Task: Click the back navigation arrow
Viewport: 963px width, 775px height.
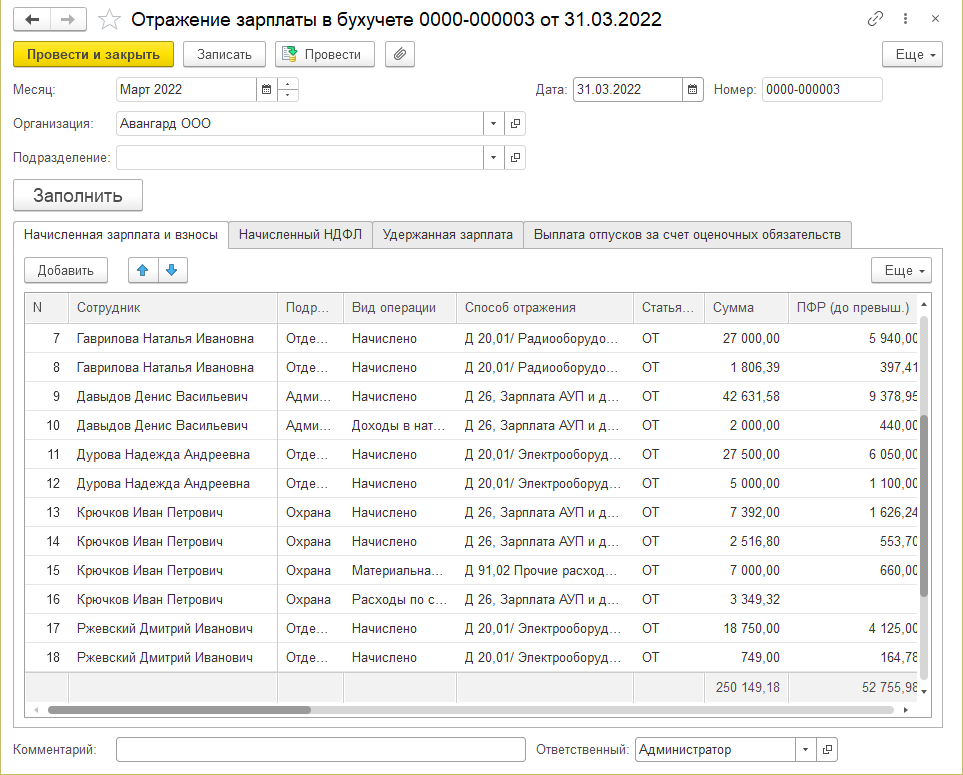Action: [32, 19]
